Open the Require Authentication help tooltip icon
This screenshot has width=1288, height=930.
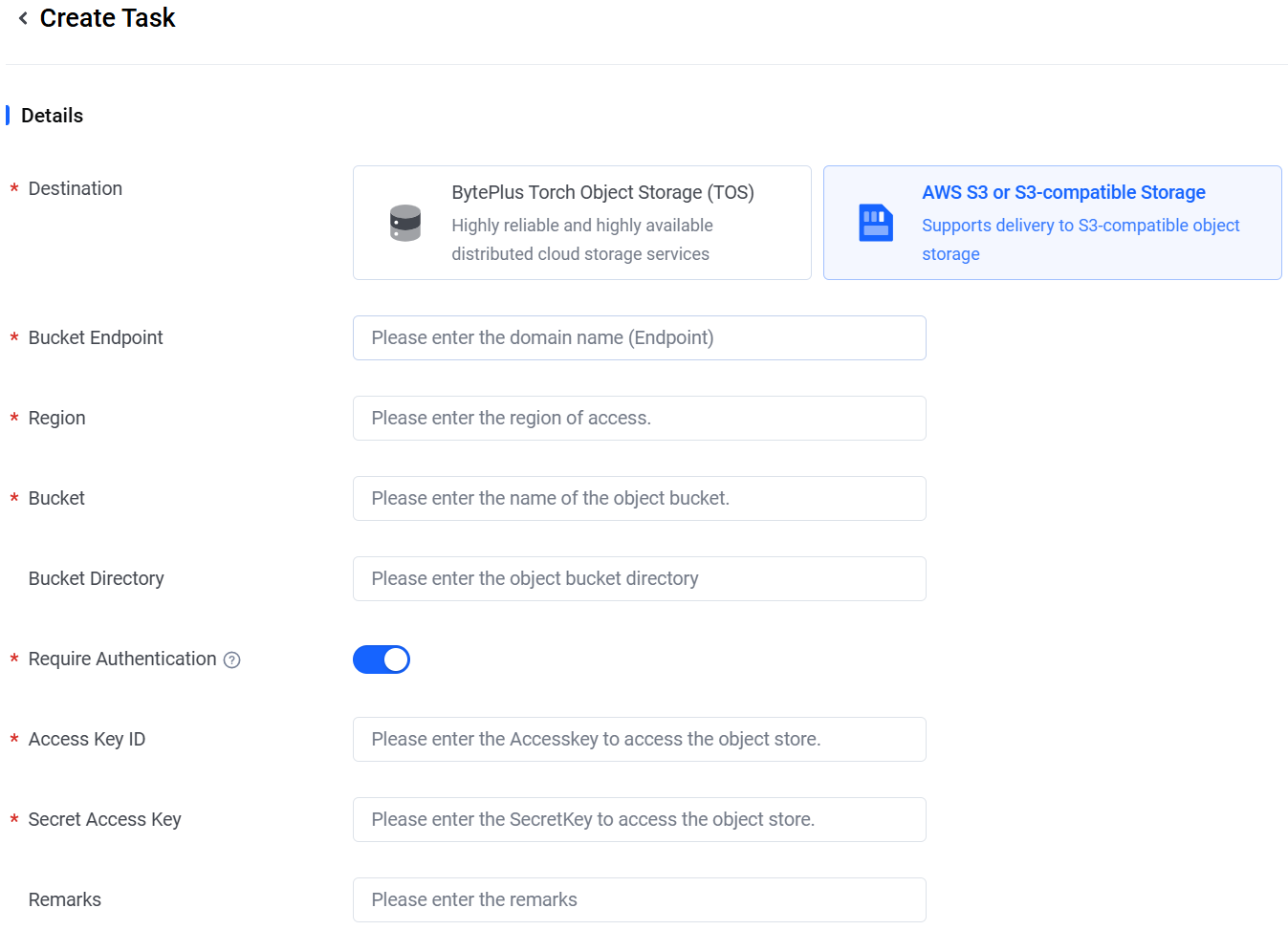click(231, 660)
